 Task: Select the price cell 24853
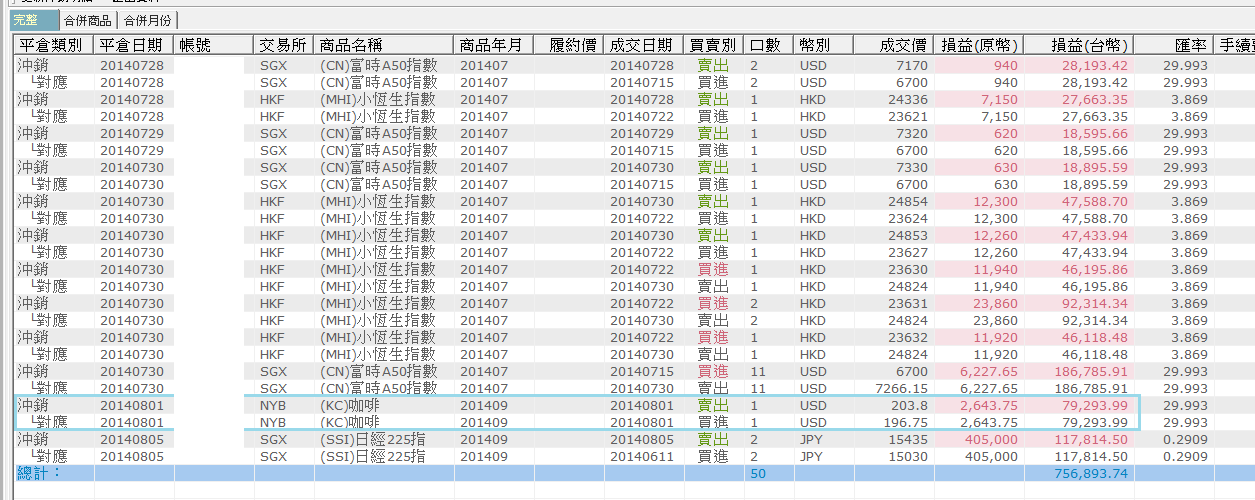[x=894, y=235]
